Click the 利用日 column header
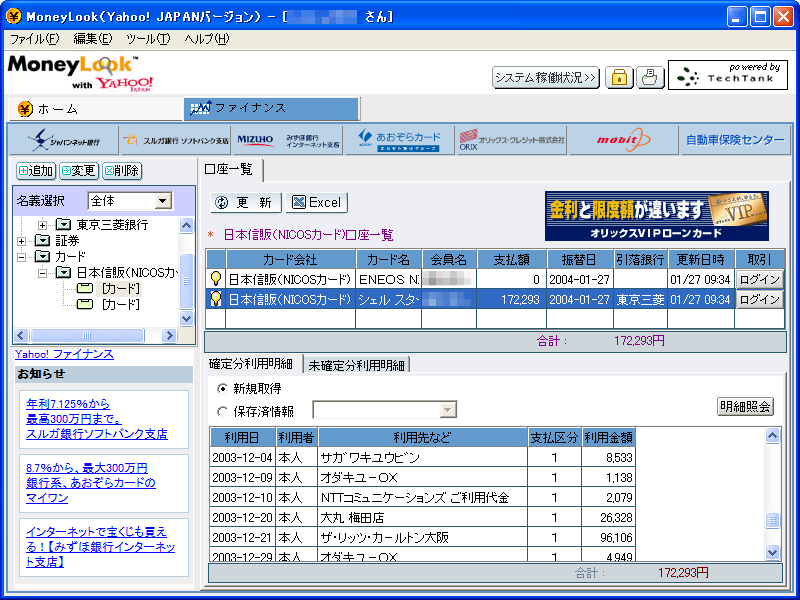The height and width of the screenshot is (600, 800). (242, 437)
